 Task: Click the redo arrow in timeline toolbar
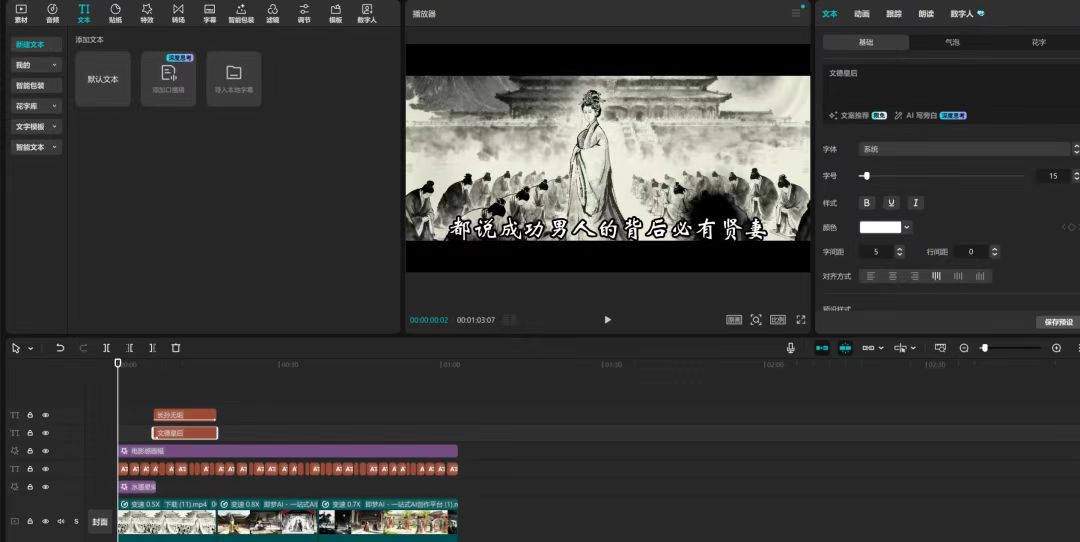[83, 348]
